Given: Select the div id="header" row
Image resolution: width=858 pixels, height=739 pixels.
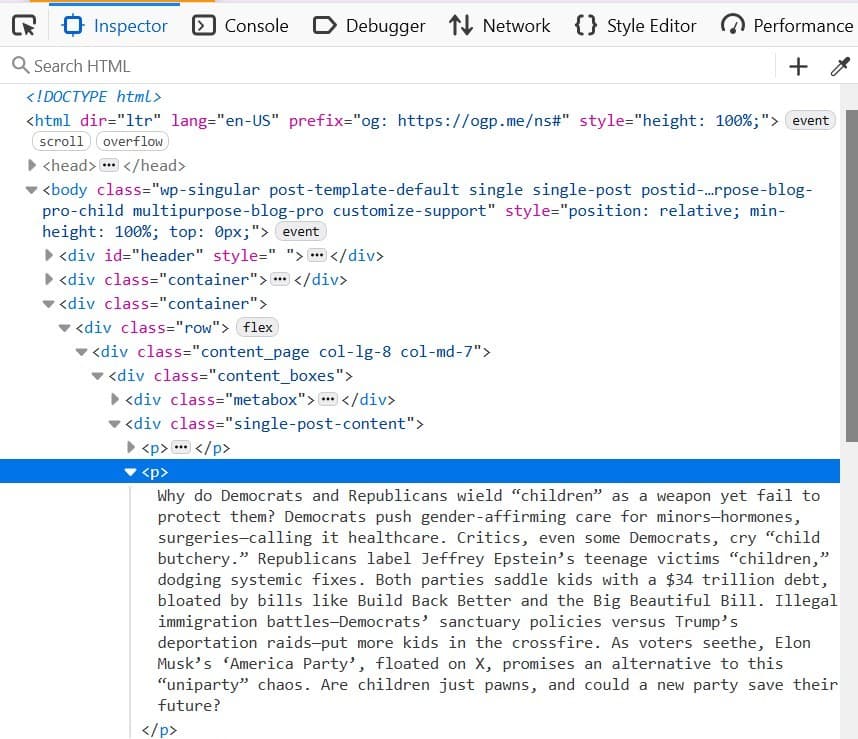Looking at the screenshot, I should click(221, 255).
